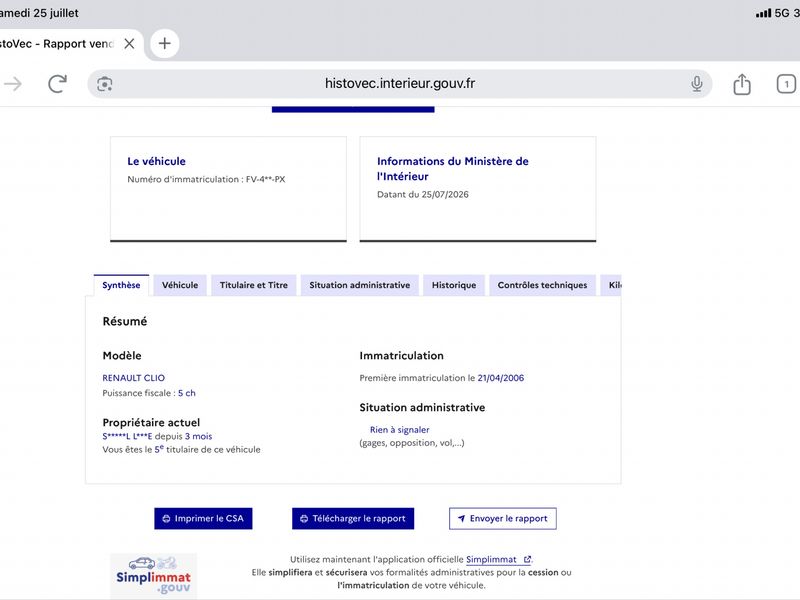800x600 pixels.
Task: Reload the current page
Action: click(x=57, y=84)
